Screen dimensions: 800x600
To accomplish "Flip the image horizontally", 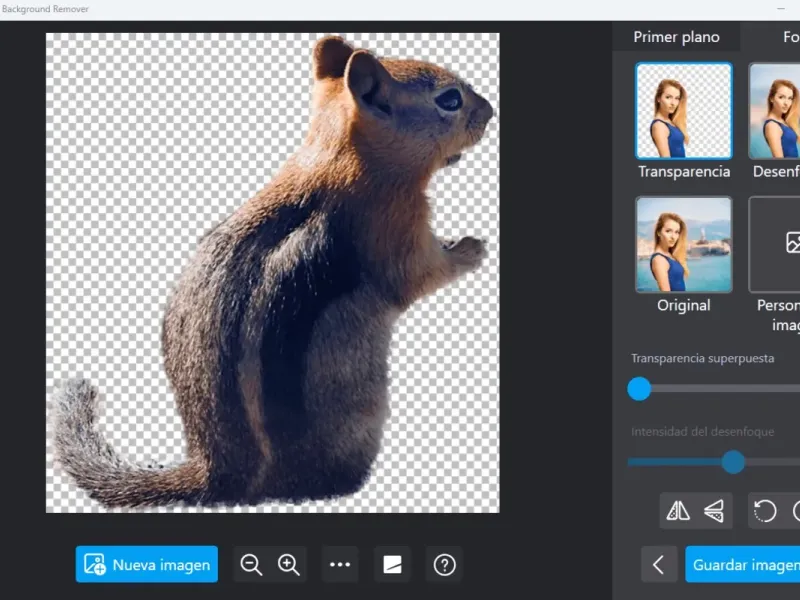I will pyautogui.click(x=678, y=511).
